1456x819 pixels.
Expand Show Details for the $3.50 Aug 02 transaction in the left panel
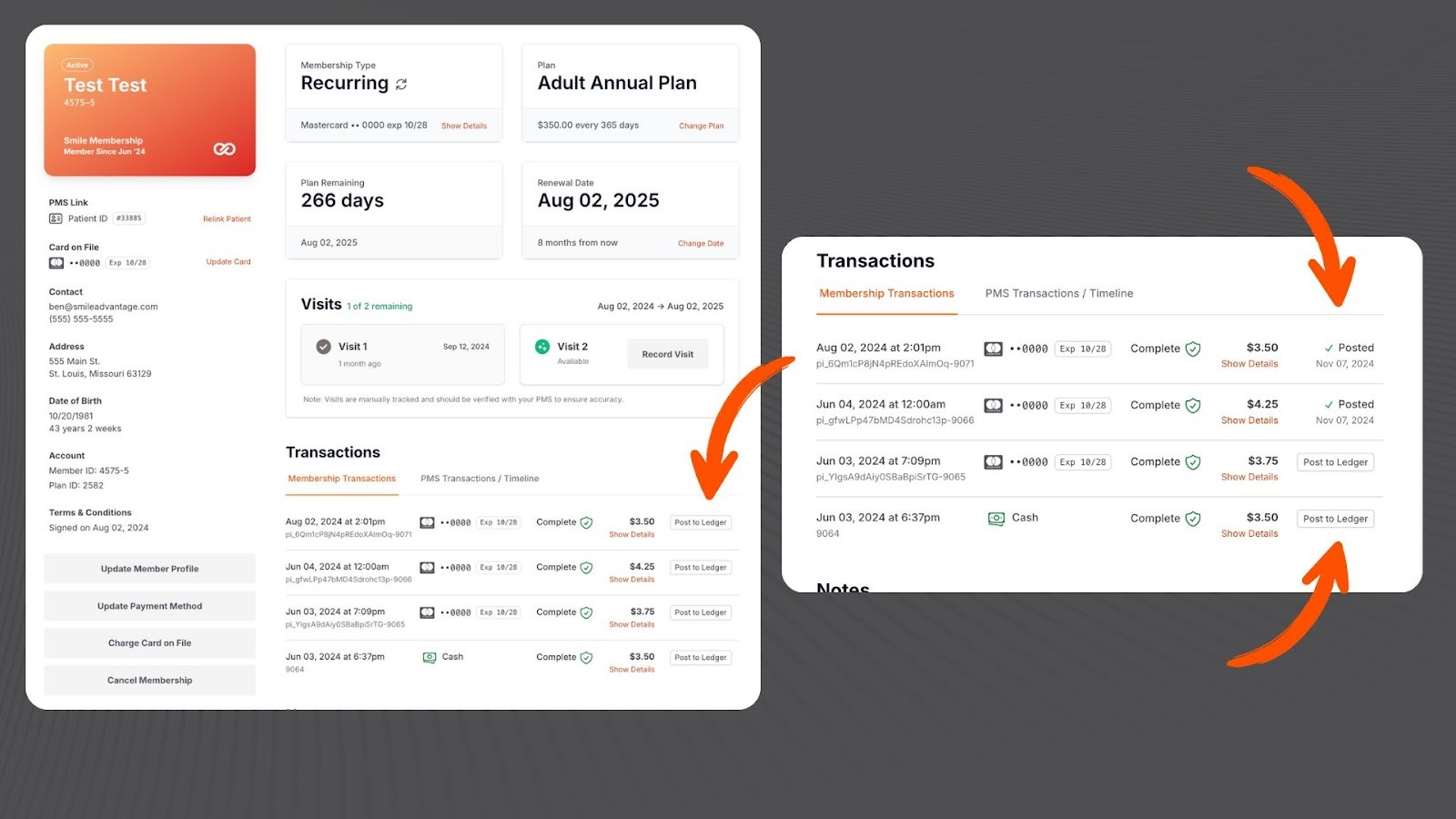point(632,535)
